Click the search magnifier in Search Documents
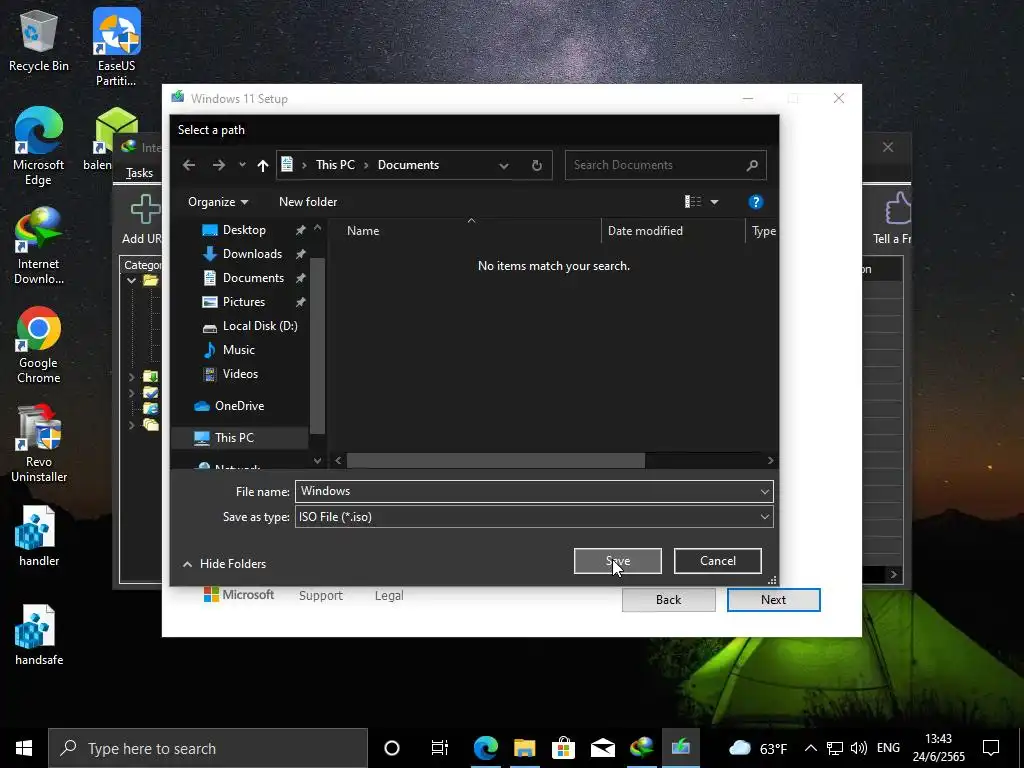 (752, 165)
